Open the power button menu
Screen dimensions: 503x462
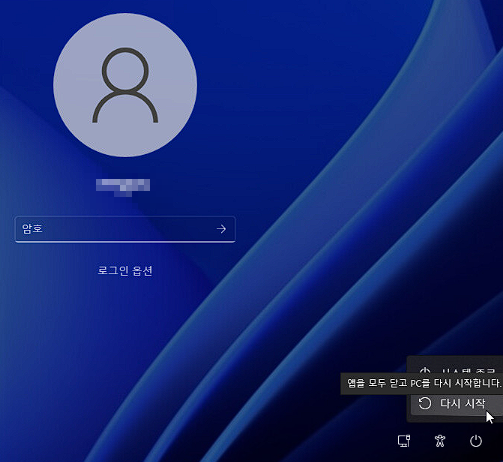click(x=476, y=441)
